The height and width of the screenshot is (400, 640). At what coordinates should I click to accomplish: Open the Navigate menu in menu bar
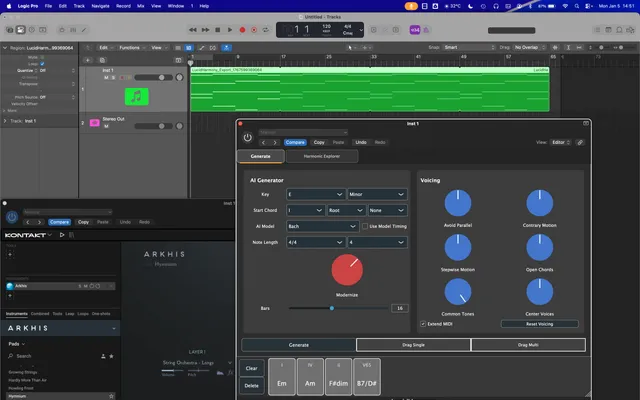[100, 6]
